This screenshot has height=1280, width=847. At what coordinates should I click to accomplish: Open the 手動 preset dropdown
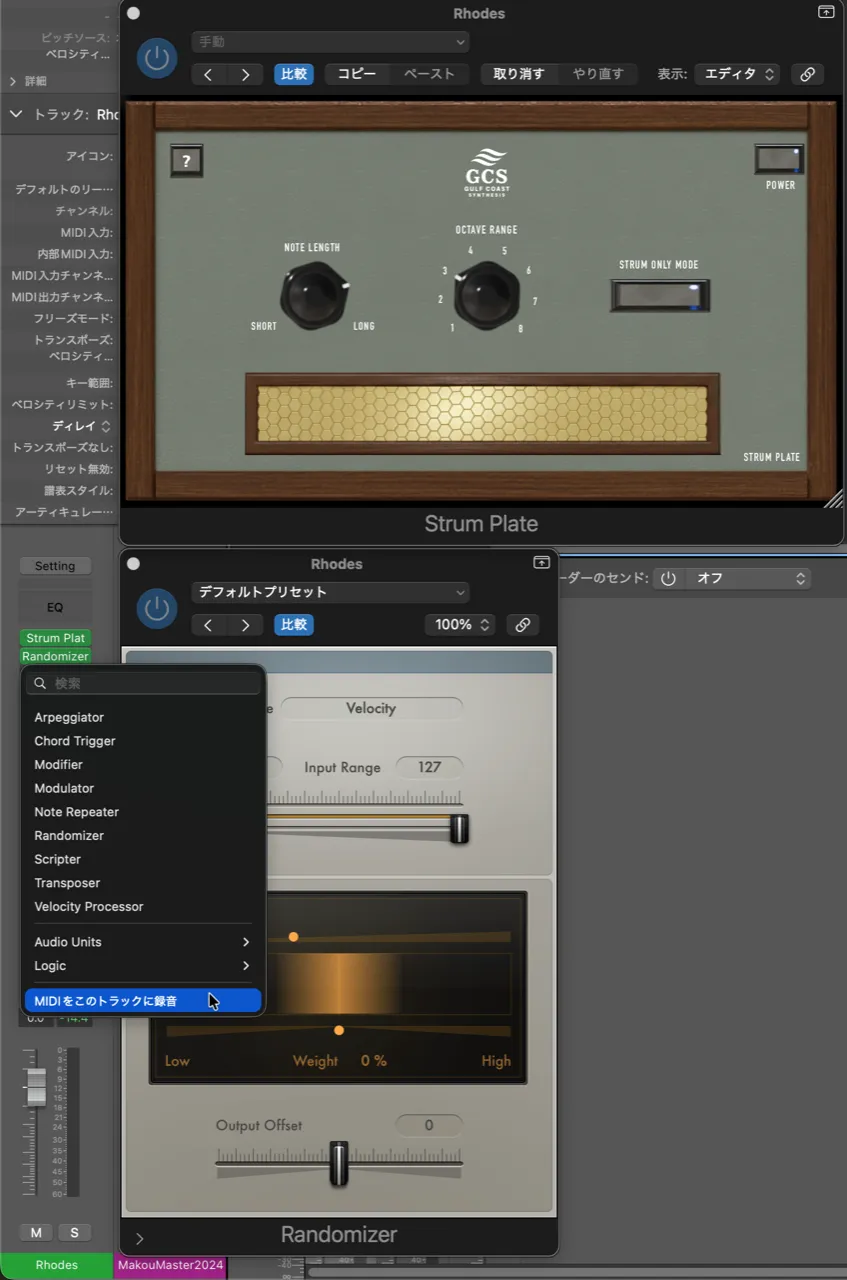click(x=330, y=42)
